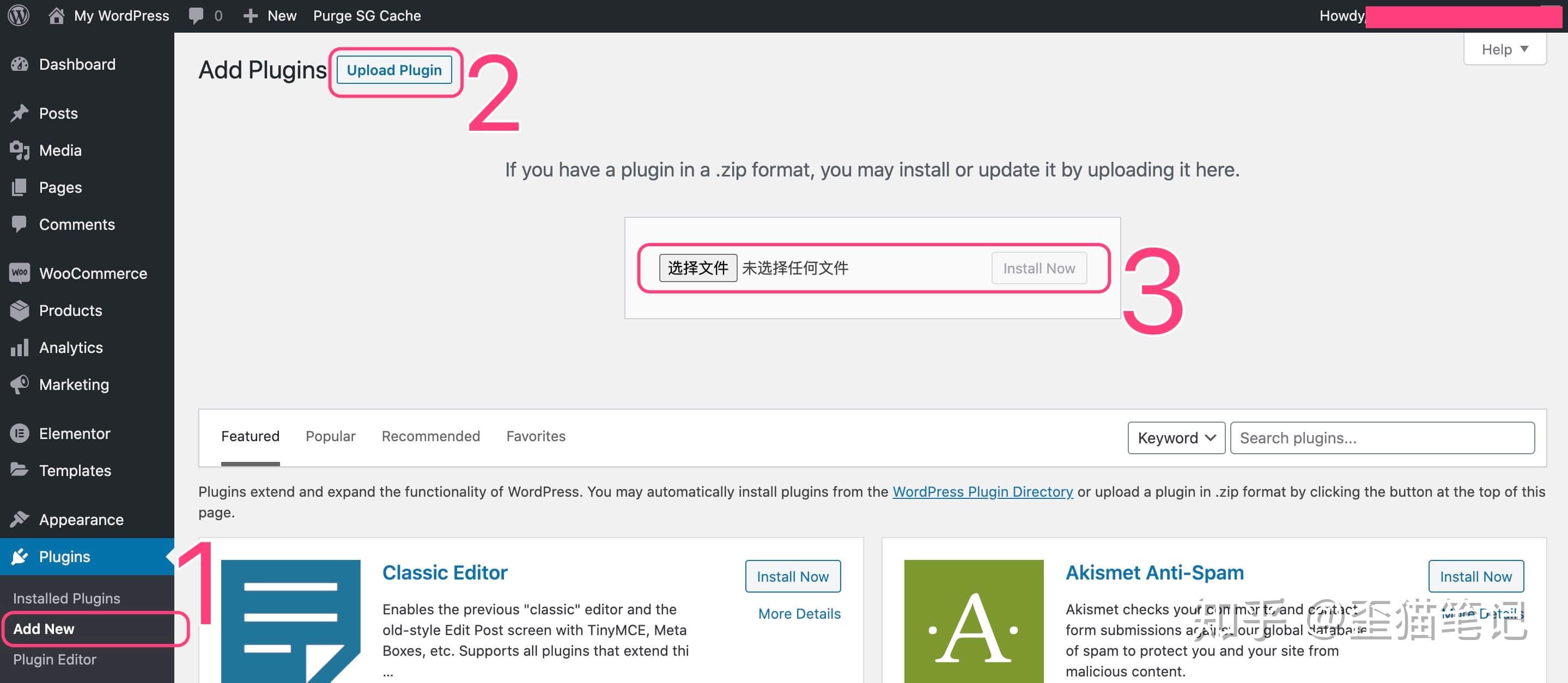Open More Details for Classic Editor

coord(799,614)
